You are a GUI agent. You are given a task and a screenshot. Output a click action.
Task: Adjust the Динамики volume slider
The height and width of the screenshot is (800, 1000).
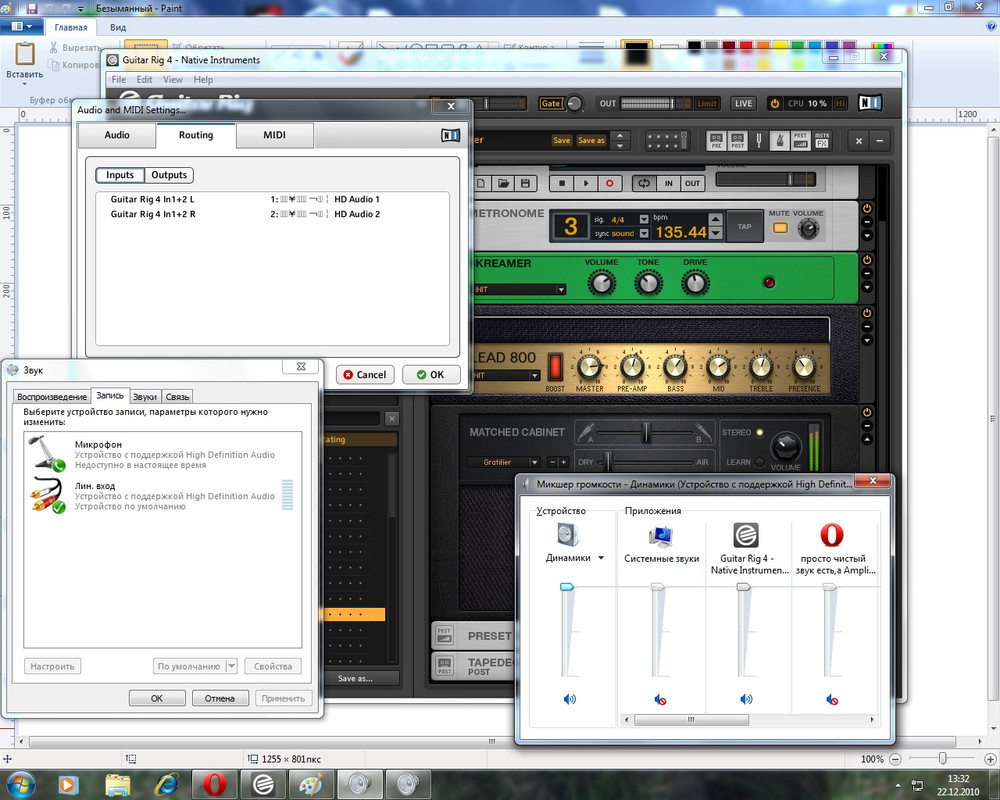567,587
